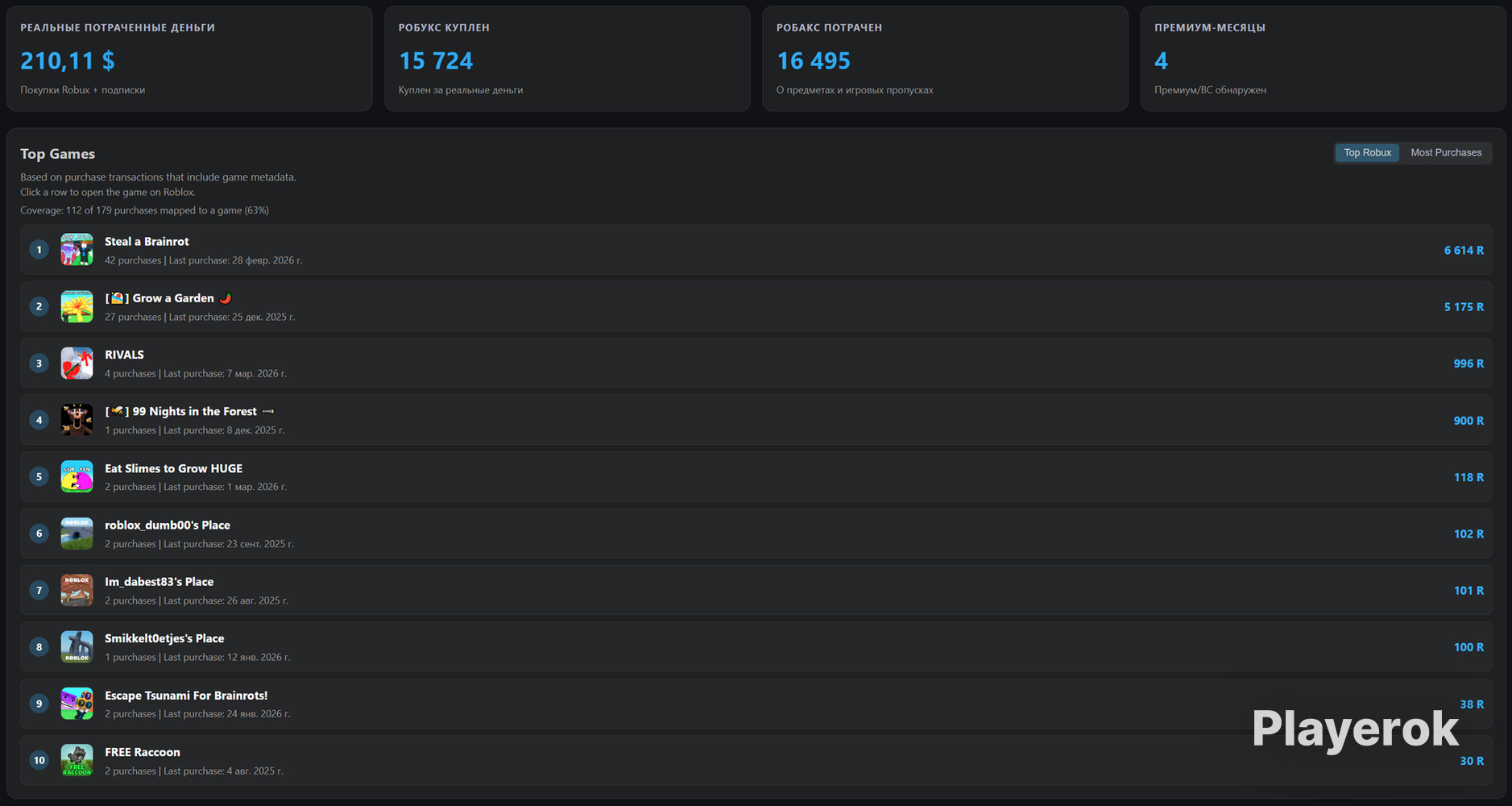
Task: Click the rank 1 badge
Action: point(39,250)
